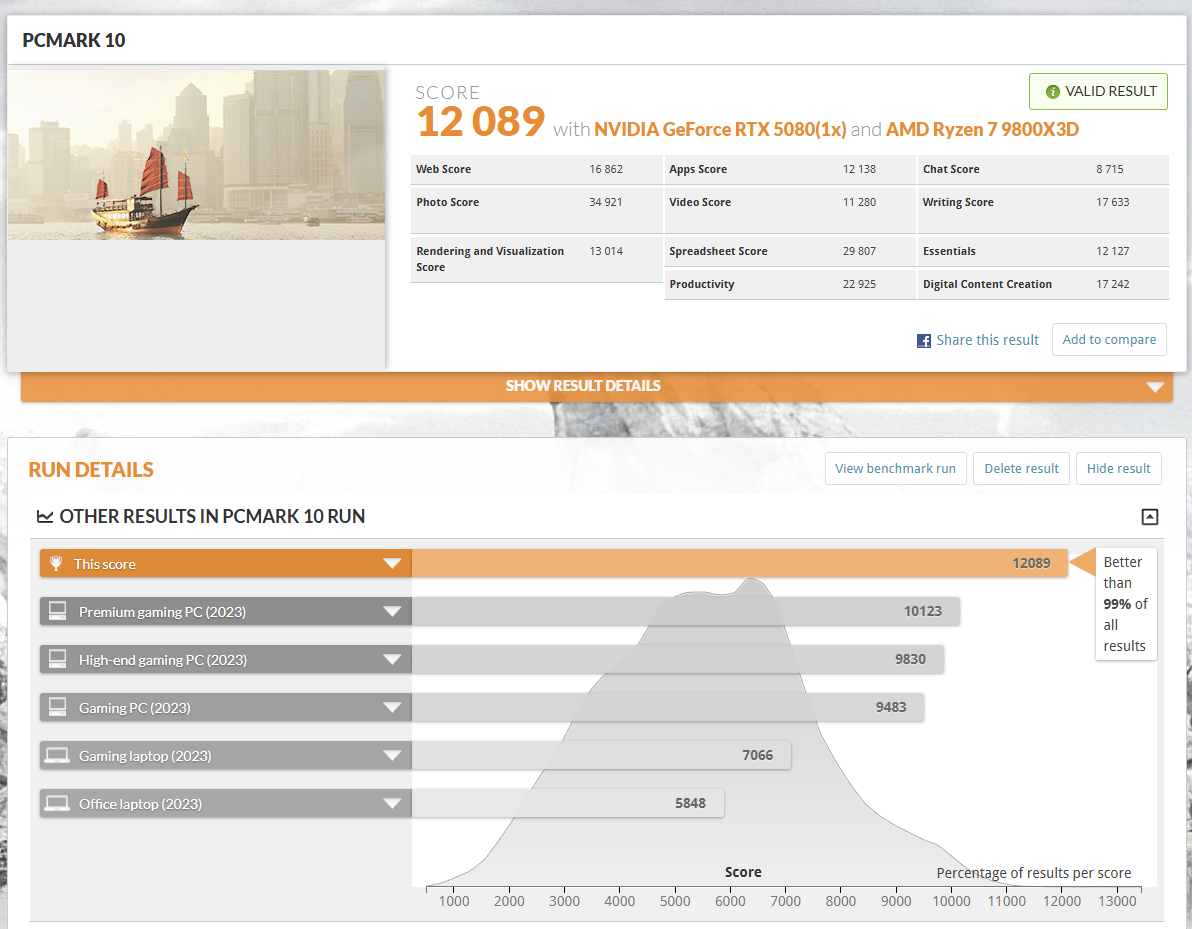The image size is (1192, 929).
Task: Click the chart icon next to Other Results heading
Action: [x=45, y=517]
